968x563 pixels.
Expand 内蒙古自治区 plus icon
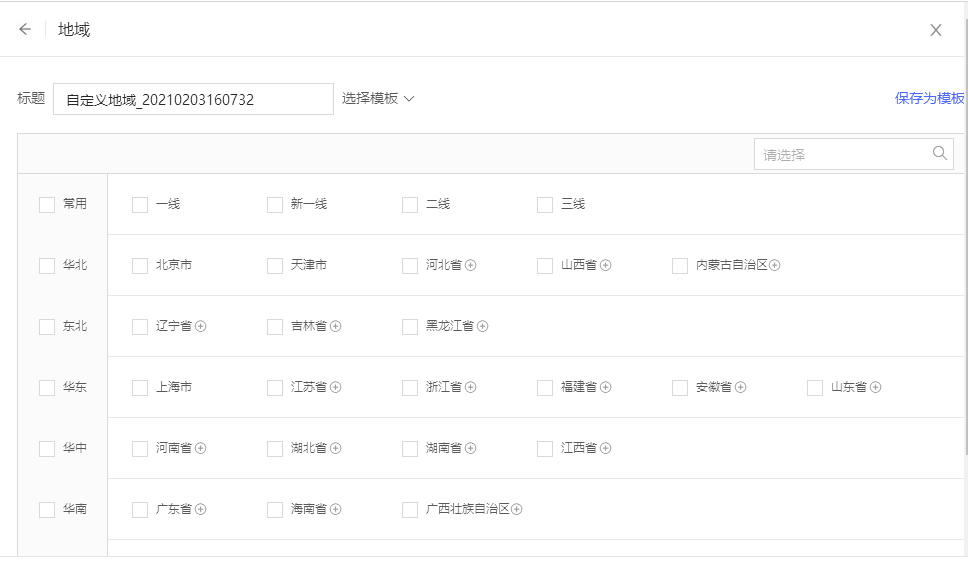[x=775, y=265]
